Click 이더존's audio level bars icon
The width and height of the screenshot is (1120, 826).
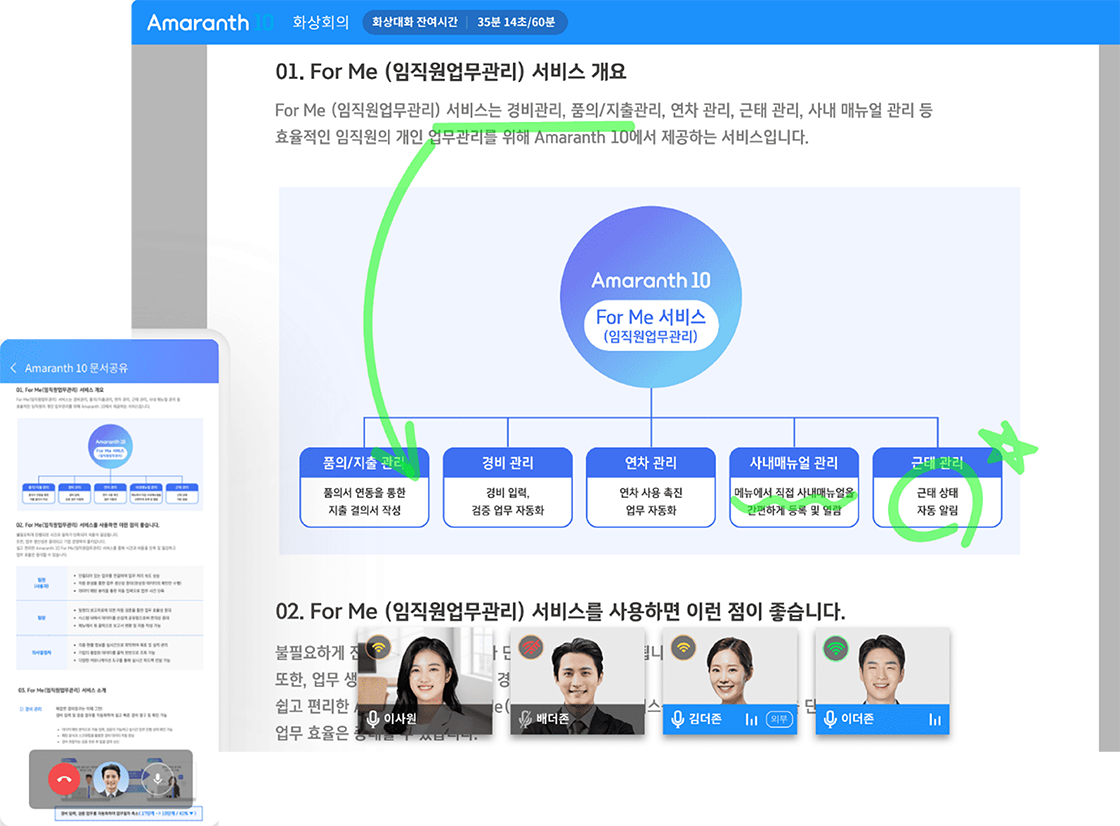pos(934,720)
